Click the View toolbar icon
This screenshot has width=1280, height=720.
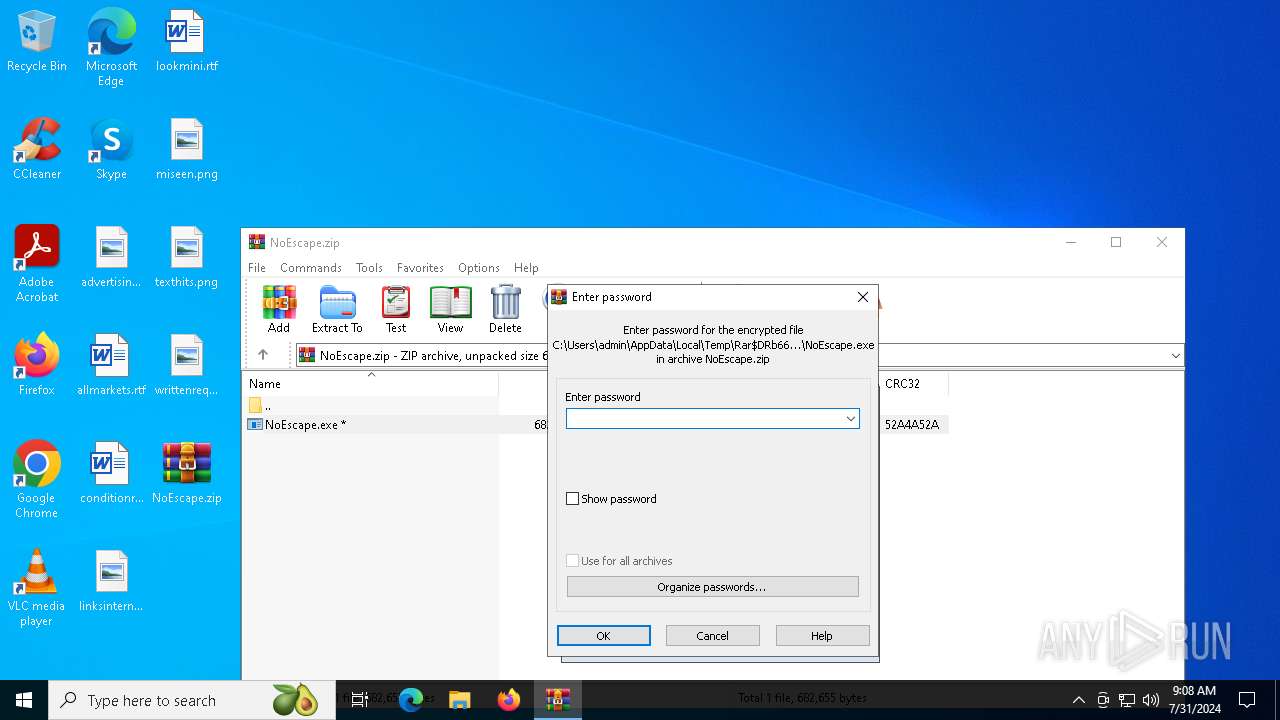[450, 309]
